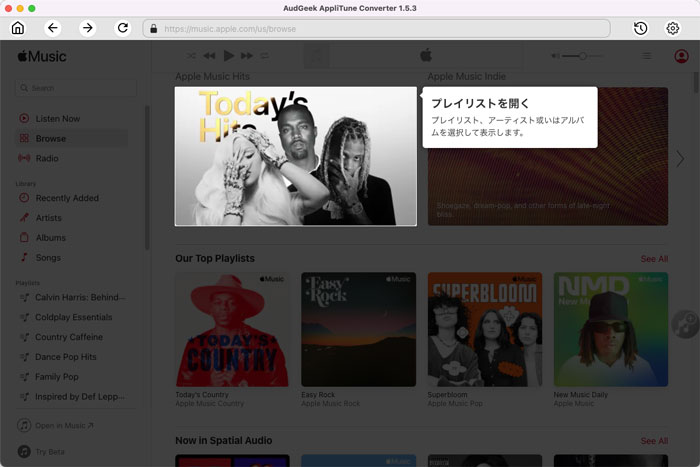Viewport: 700px width, 467px height.
Task: Click Apple Music Rock subtitle
Action: click(x=330, y=404)
